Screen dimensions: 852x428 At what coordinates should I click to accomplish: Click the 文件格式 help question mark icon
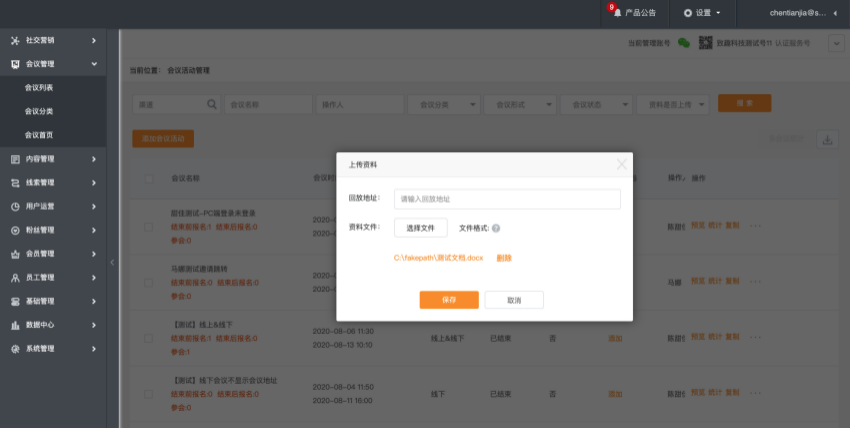click(496, 228)
